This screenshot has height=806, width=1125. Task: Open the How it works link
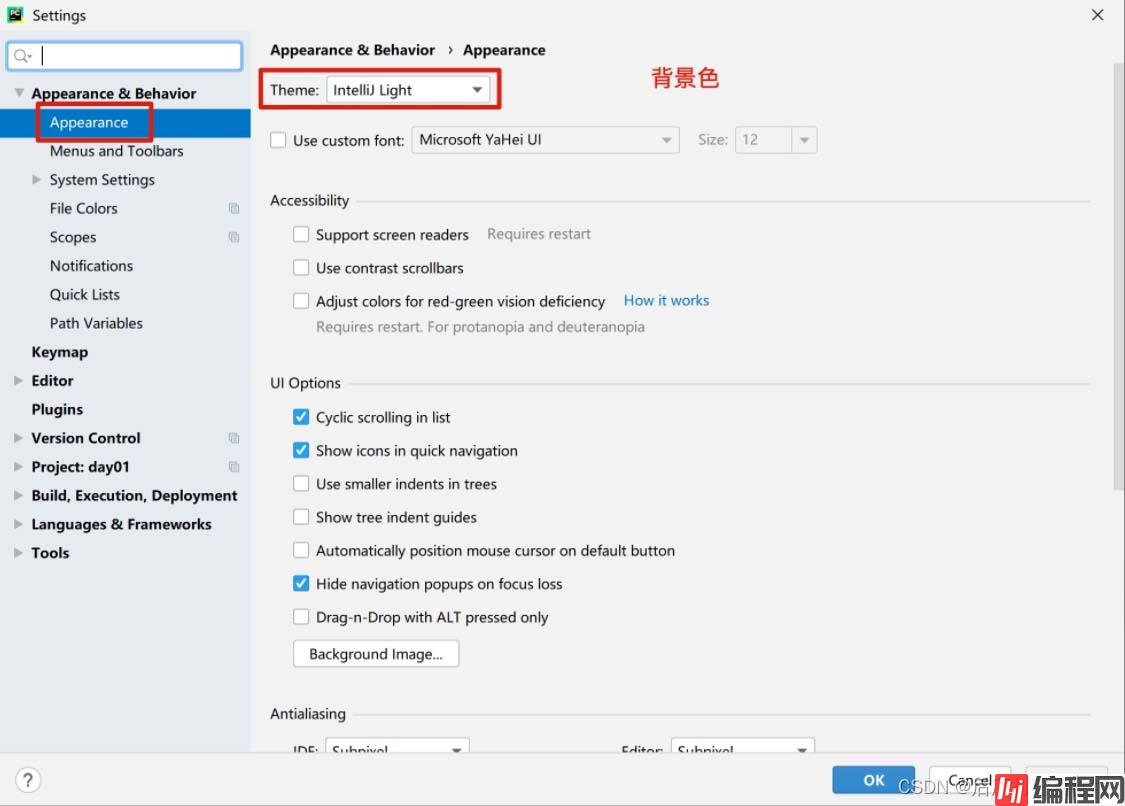[666, 300]
